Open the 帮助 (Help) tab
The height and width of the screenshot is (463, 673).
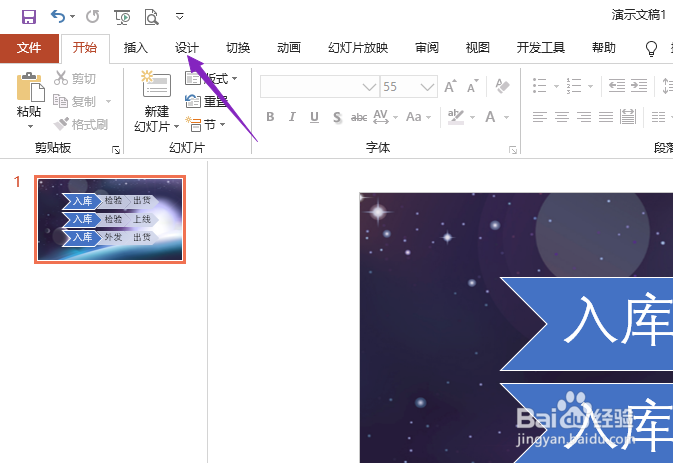pos(604,48)
